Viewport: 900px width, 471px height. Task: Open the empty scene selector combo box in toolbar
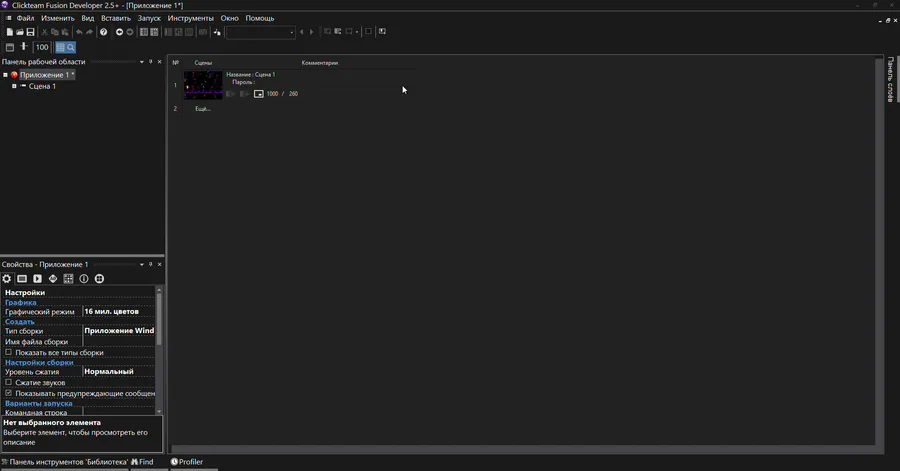261,32
